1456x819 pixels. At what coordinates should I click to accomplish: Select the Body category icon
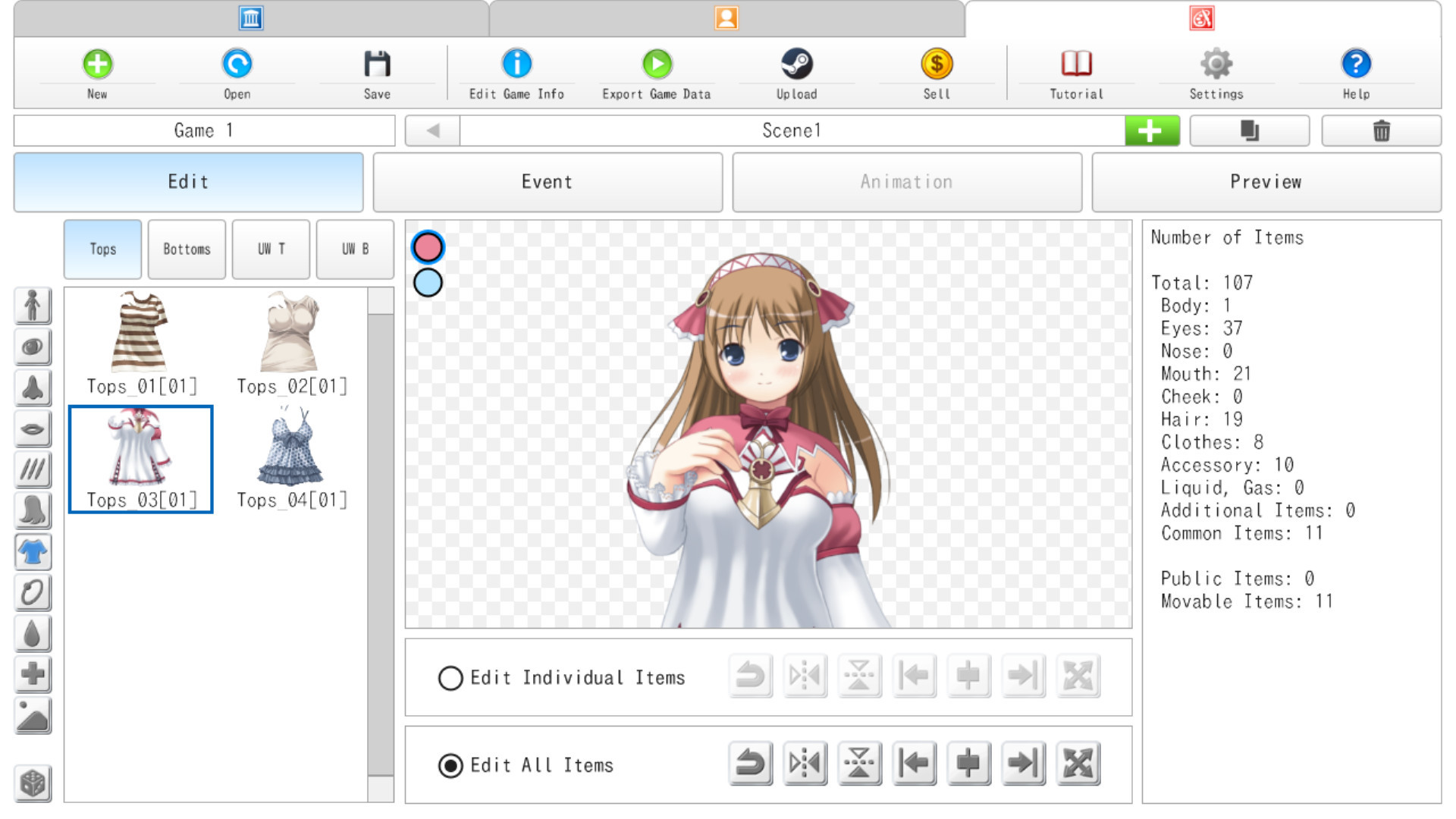tap(33, 306)
